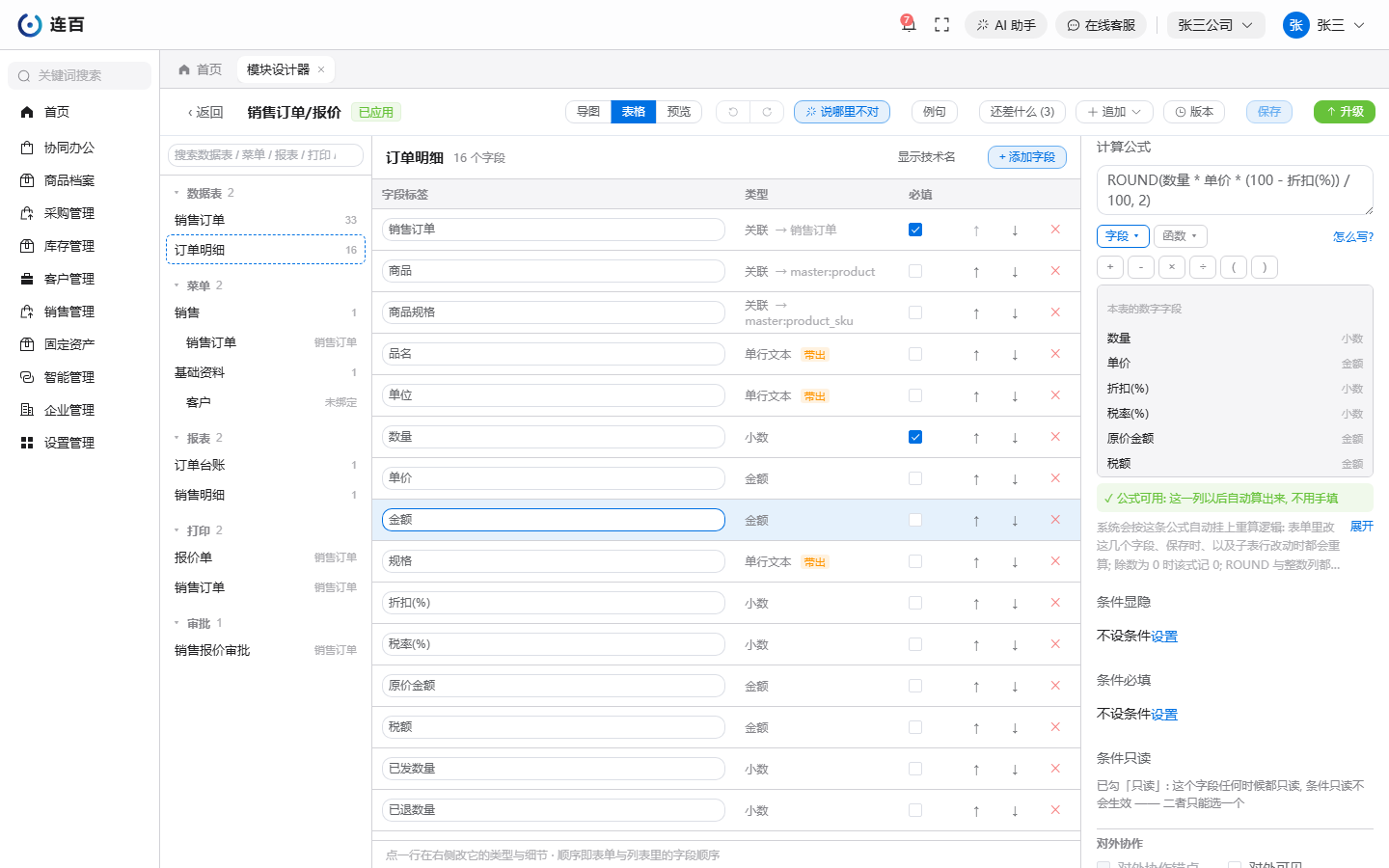Check required for 金额 field

tap(915, 520)
